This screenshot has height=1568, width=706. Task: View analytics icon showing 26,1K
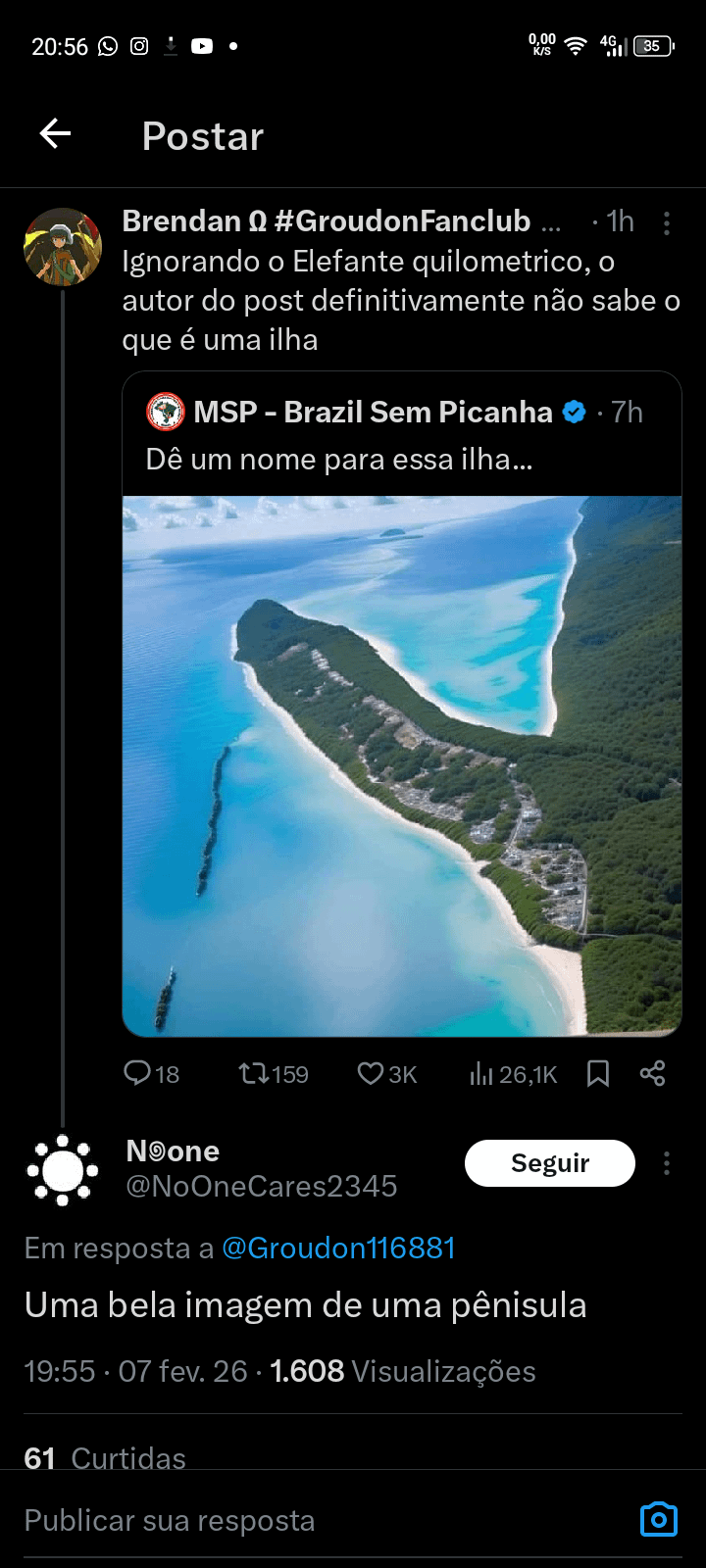(513, 1074)
